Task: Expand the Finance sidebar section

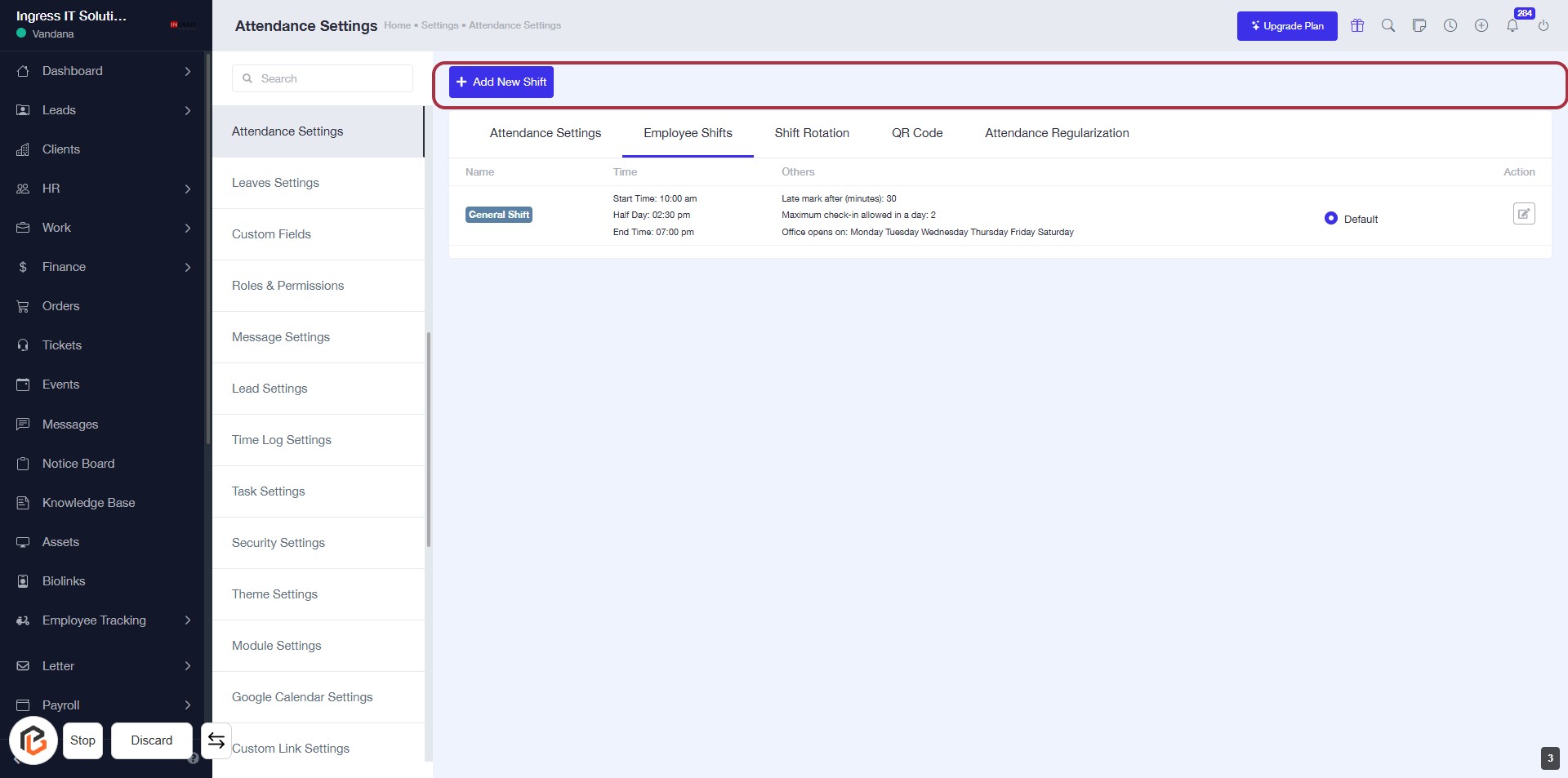Action: coord(187,267)
